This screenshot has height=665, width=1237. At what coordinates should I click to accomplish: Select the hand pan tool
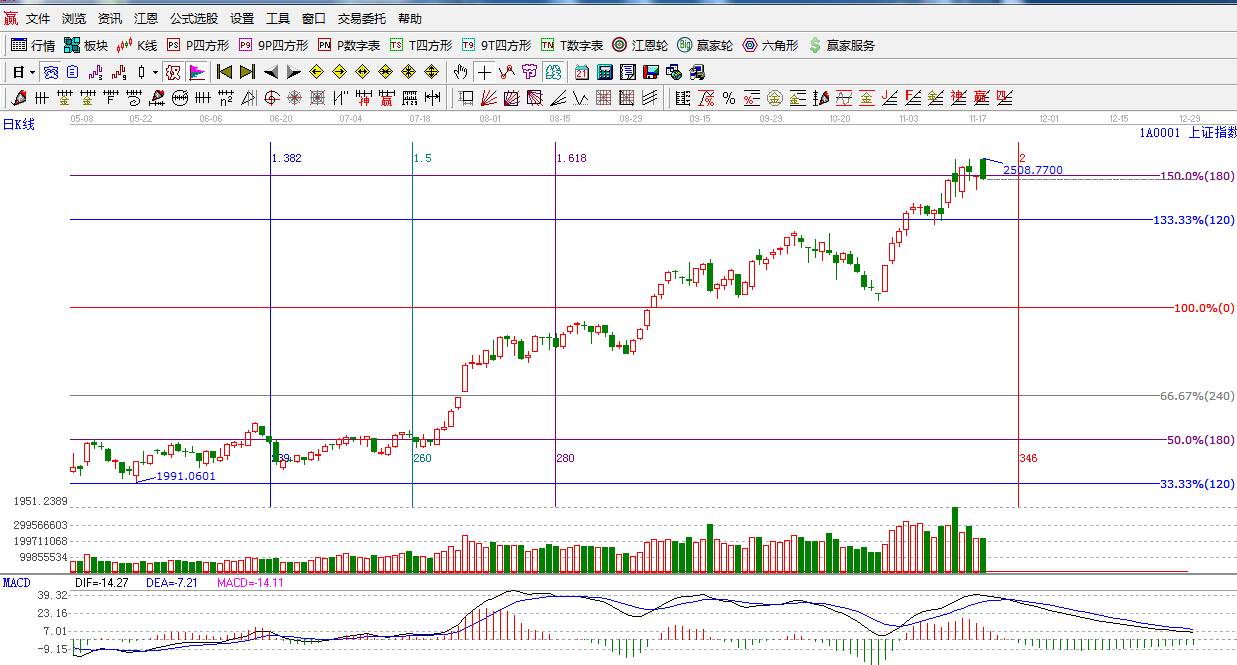coord(460,72)
